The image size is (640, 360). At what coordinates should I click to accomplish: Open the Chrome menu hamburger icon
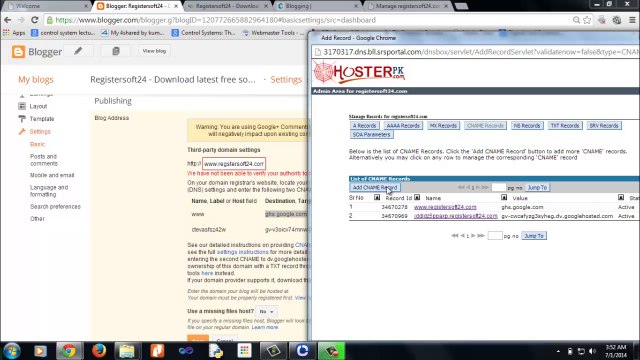632,20
